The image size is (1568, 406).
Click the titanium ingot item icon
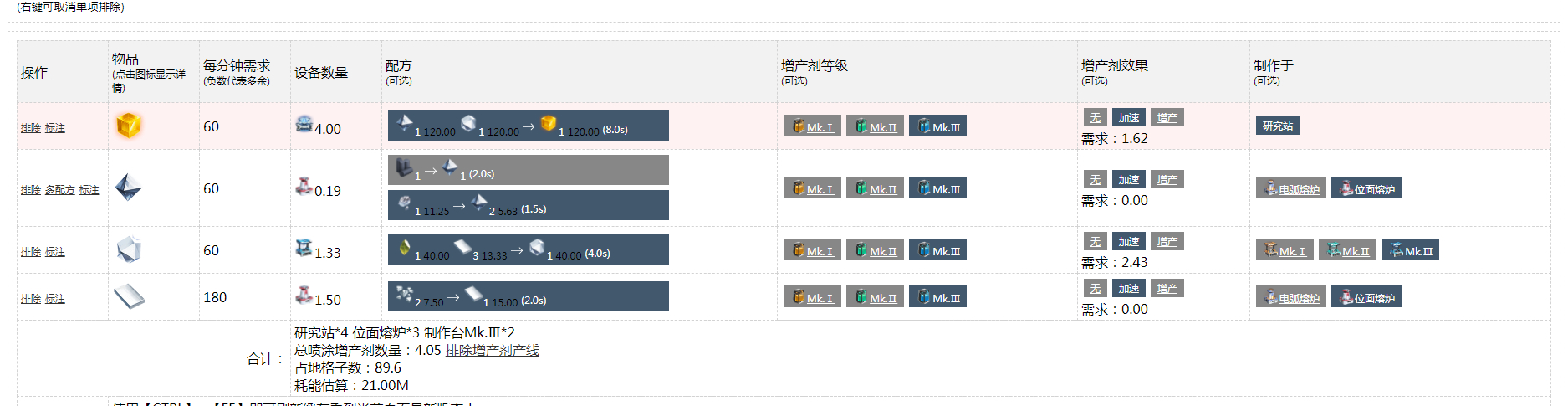tap(128, 188)
